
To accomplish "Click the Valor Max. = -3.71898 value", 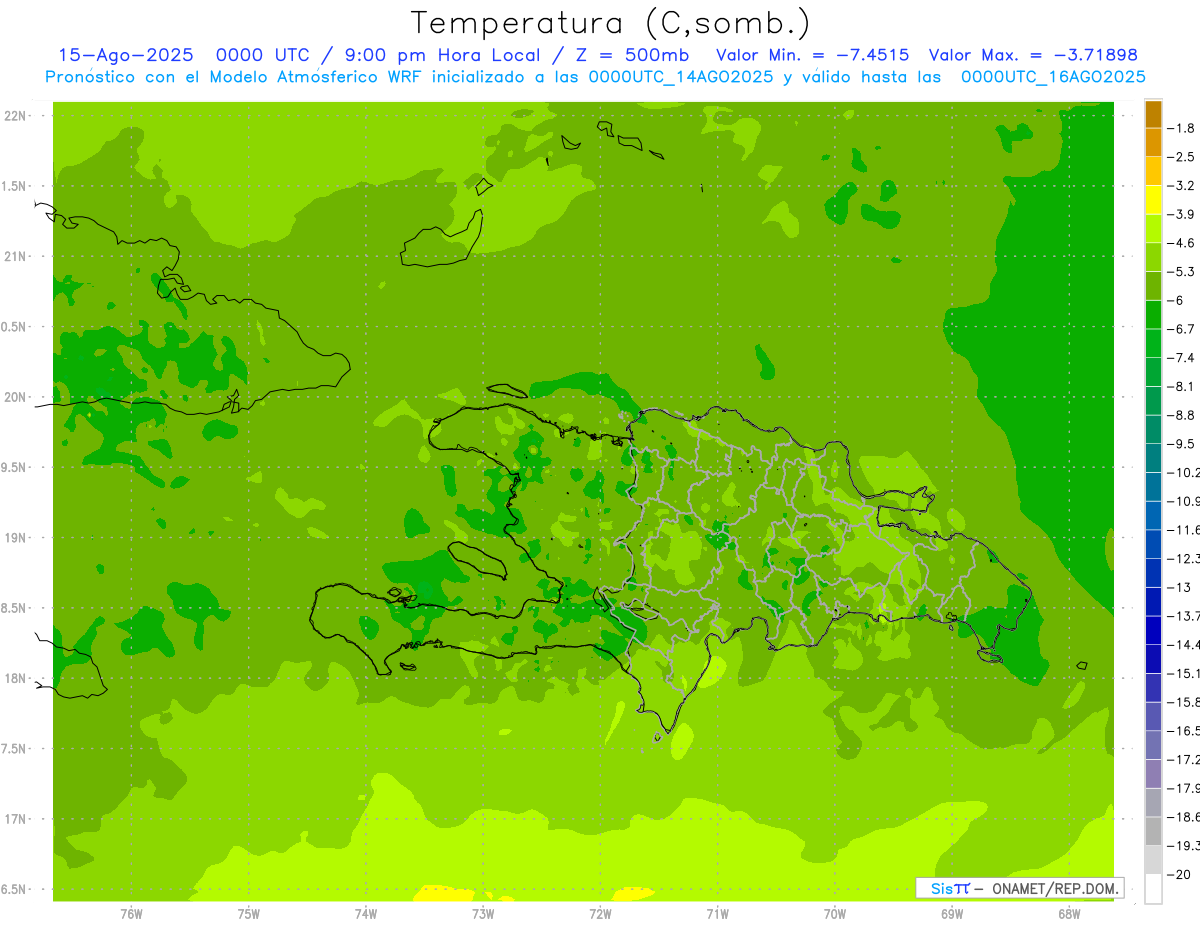I will pyautogui.click(x=1033, y=55).
